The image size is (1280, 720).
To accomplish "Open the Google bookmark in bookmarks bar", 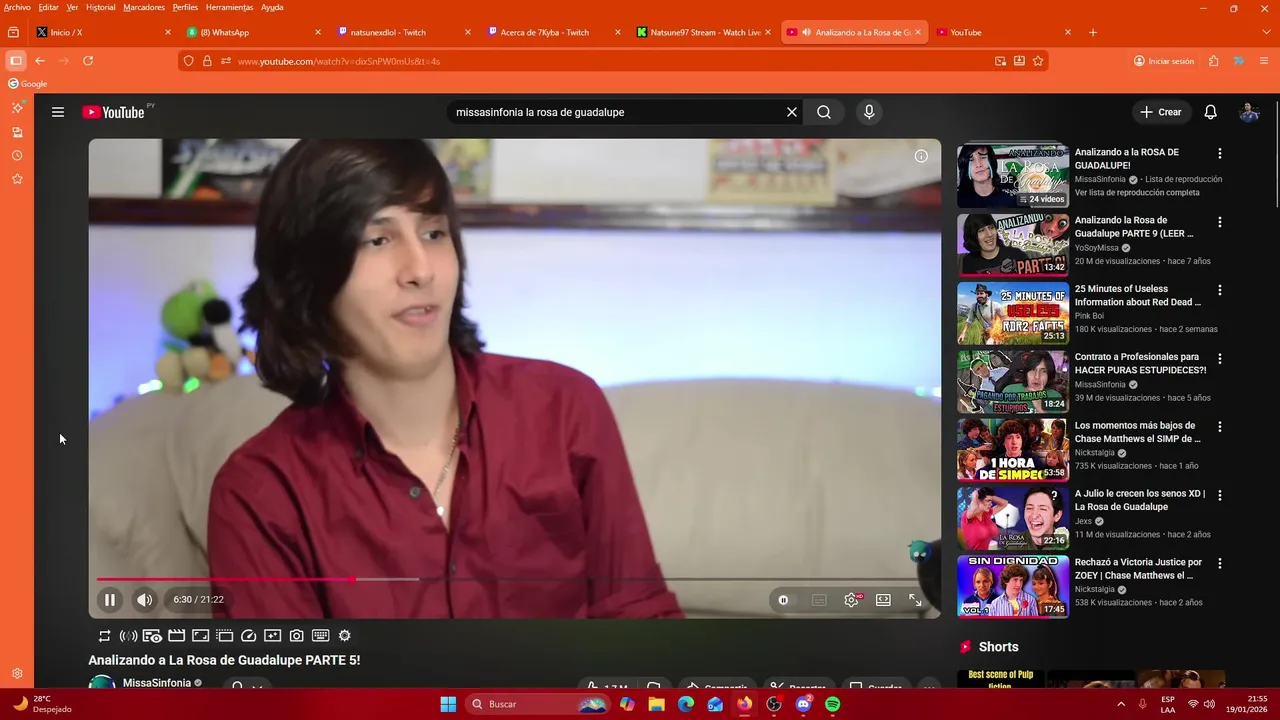I will coord(28,84).
